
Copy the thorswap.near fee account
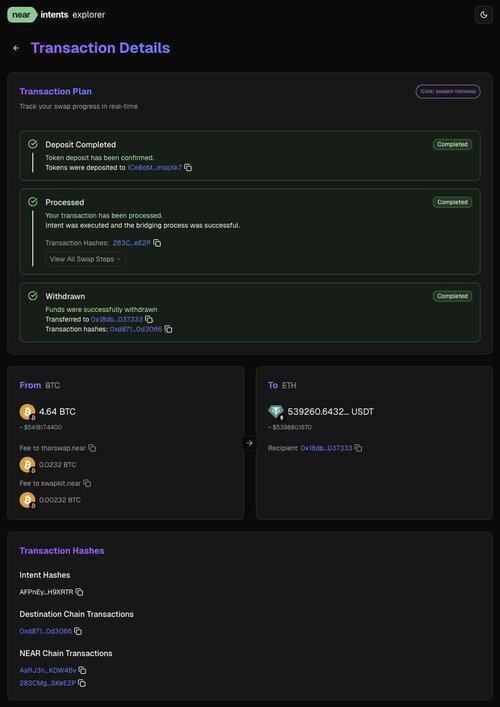click(92, 448)
